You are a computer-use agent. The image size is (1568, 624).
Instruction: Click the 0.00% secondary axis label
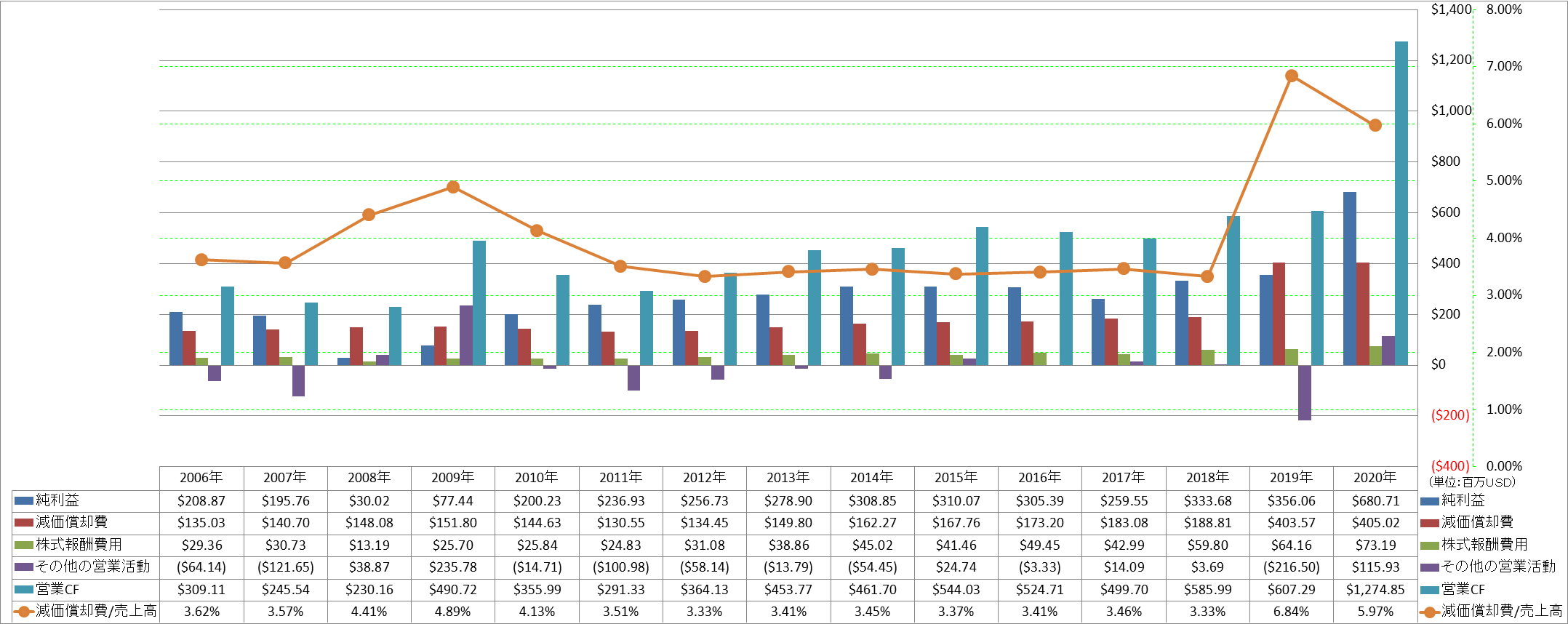coord(1504,466)
